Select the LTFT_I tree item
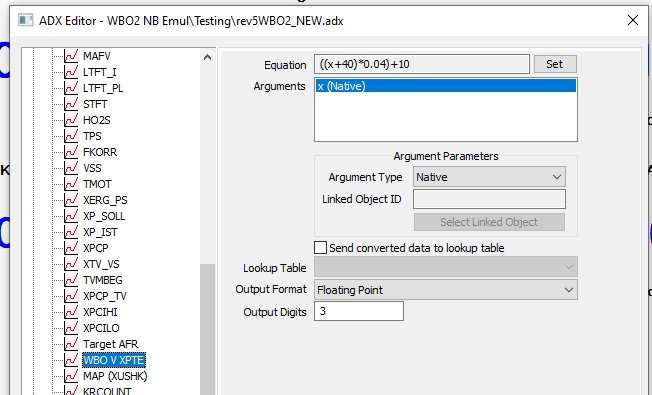The height and width of the screenshot is (395, 652). coord(99,72)
